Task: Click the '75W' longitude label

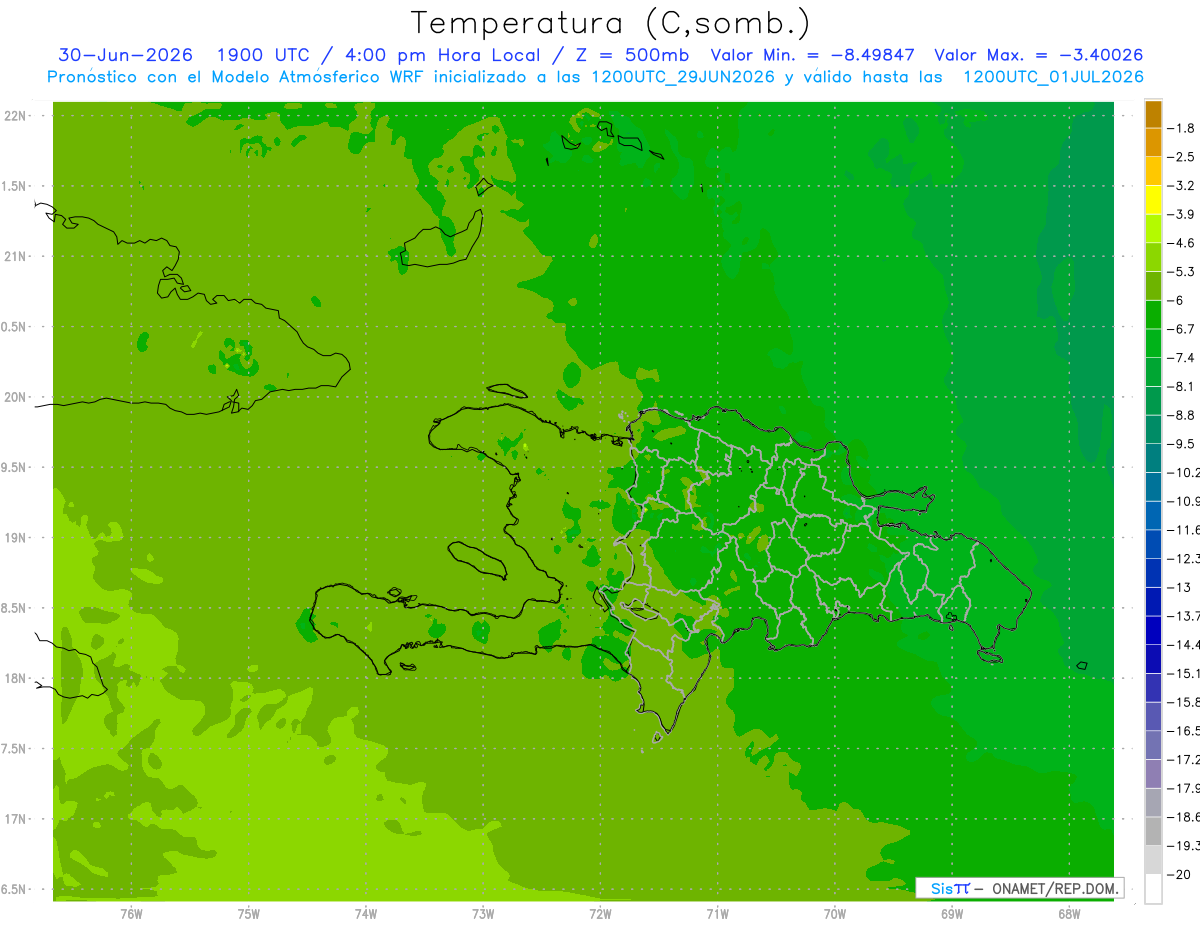Action: coord(249,913)
